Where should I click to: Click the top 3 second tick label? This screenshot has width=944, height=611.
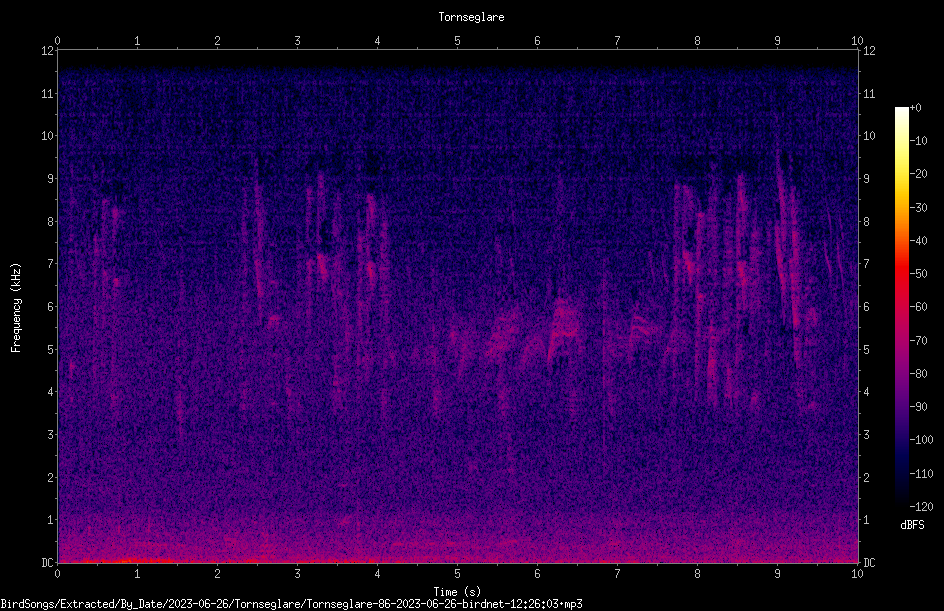[x=297, y=41]
